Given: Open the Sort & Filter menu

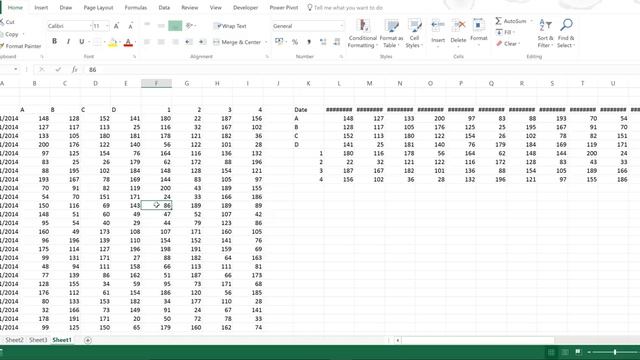Looking at the screenshot, I should coord(545,33).
